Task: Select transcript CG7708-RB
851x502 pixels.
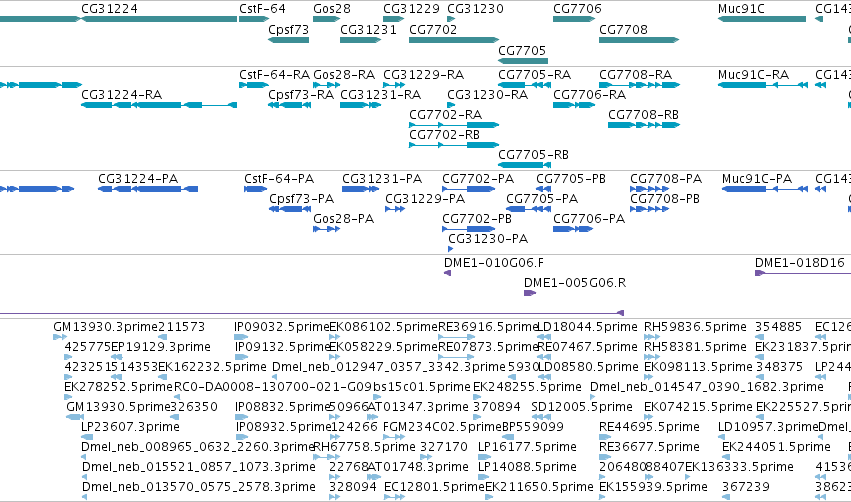Action: click(x=644, y=125)
